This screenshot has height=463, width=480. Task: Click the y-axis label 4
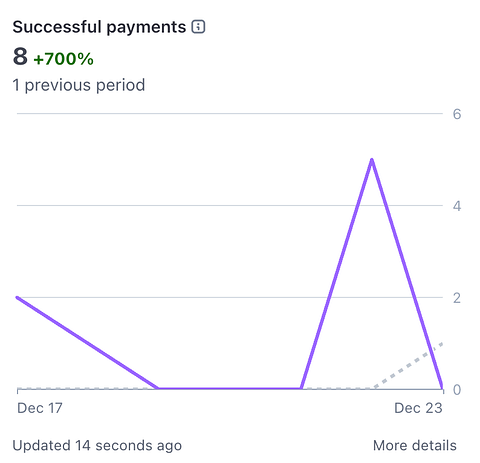pos(457,206)
